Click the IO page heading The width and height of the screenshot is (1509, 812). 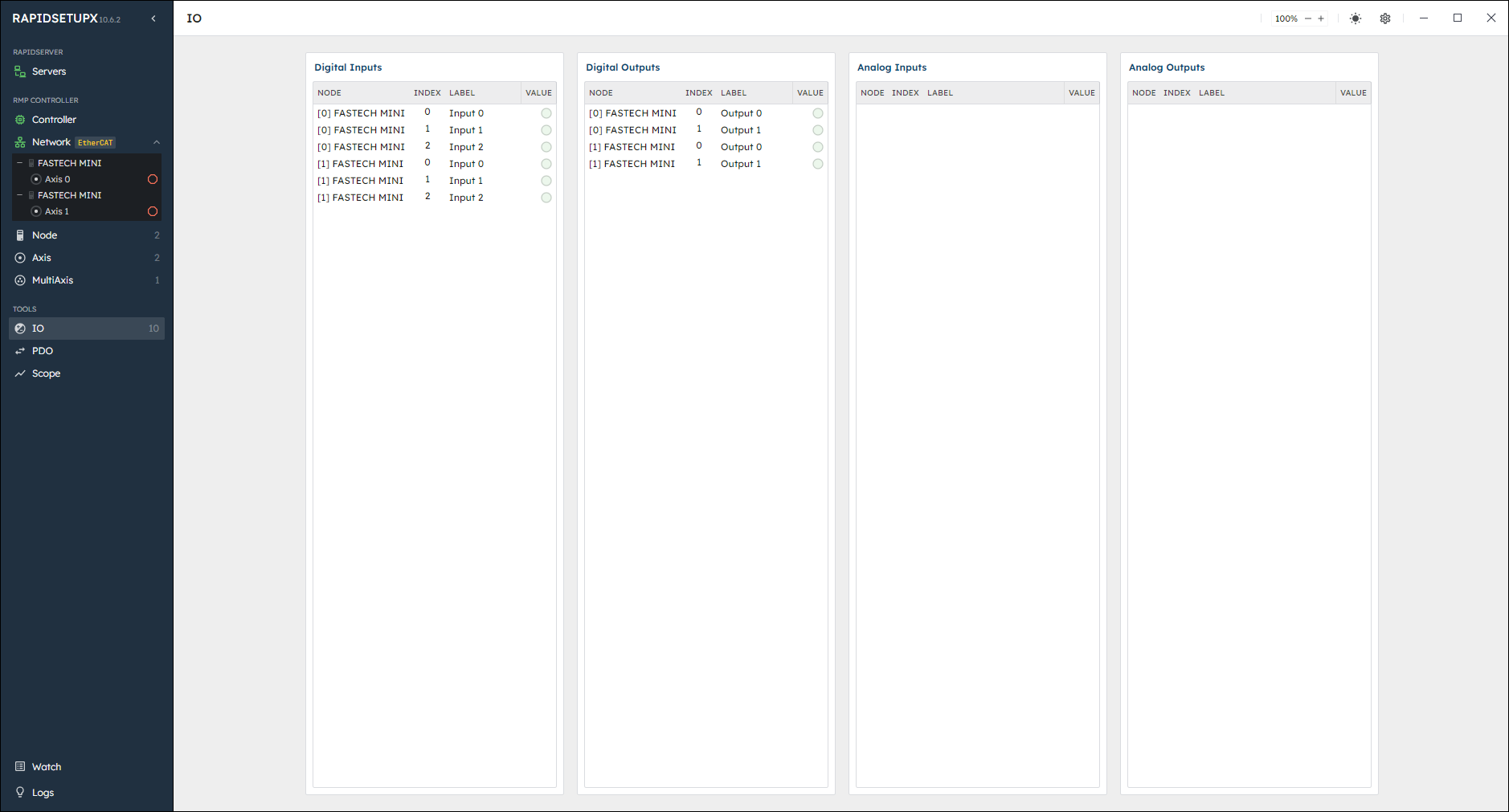tap(194, 18)
